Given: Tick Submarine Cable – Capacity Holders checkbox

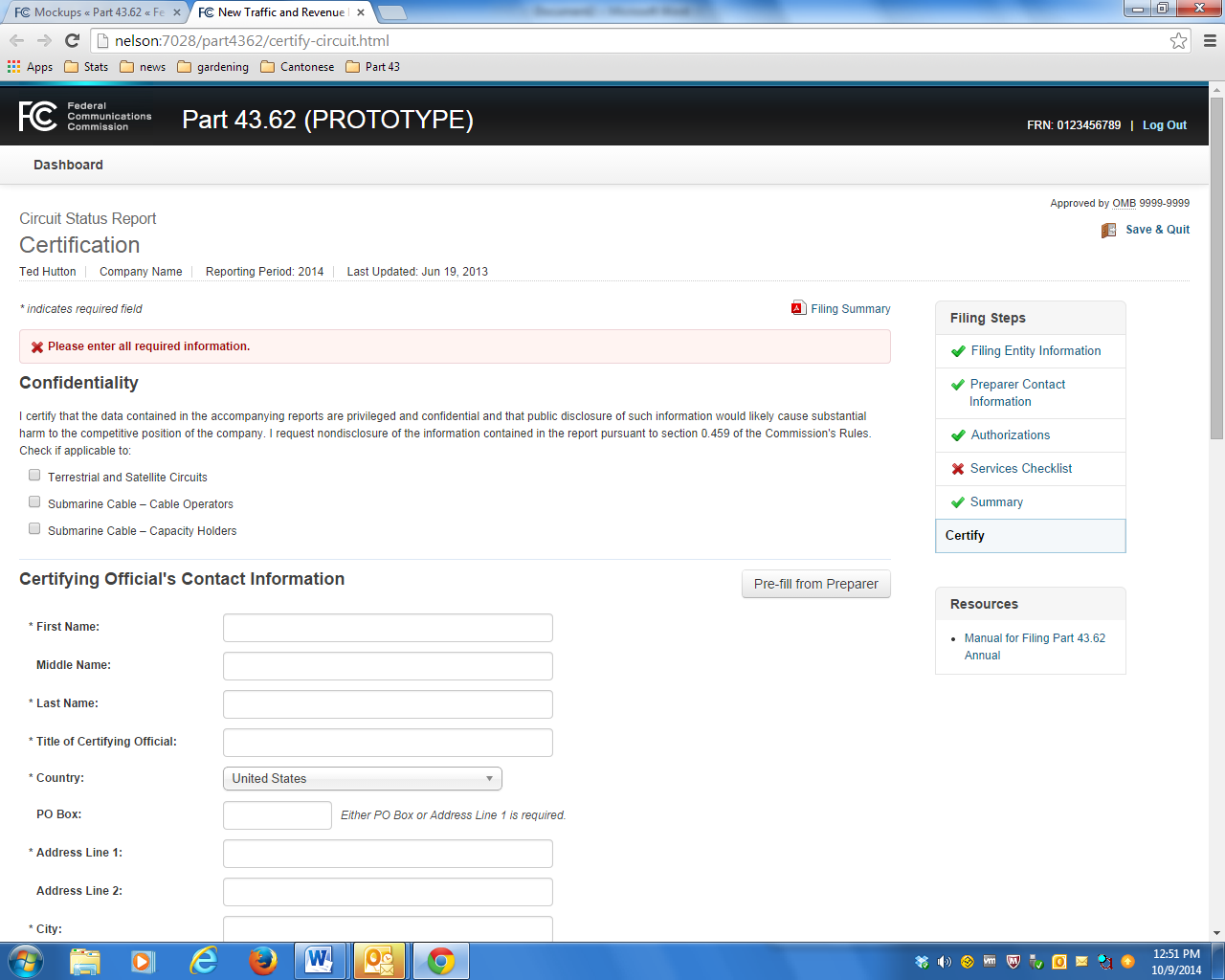Looking at the screenshot, I should tap(34, 528).
